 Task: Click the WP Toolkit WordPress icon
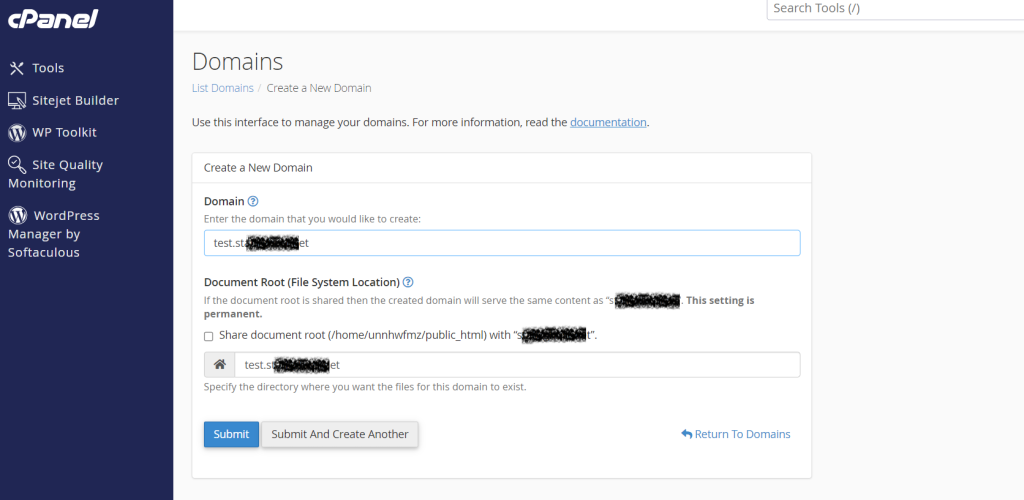(16, 132)
